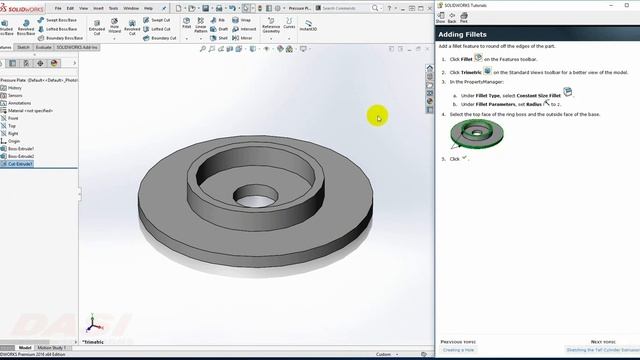This screenshot has width=640, height=360.
Task: Select the Fillet tool in Features
Action: click(187, 23)
